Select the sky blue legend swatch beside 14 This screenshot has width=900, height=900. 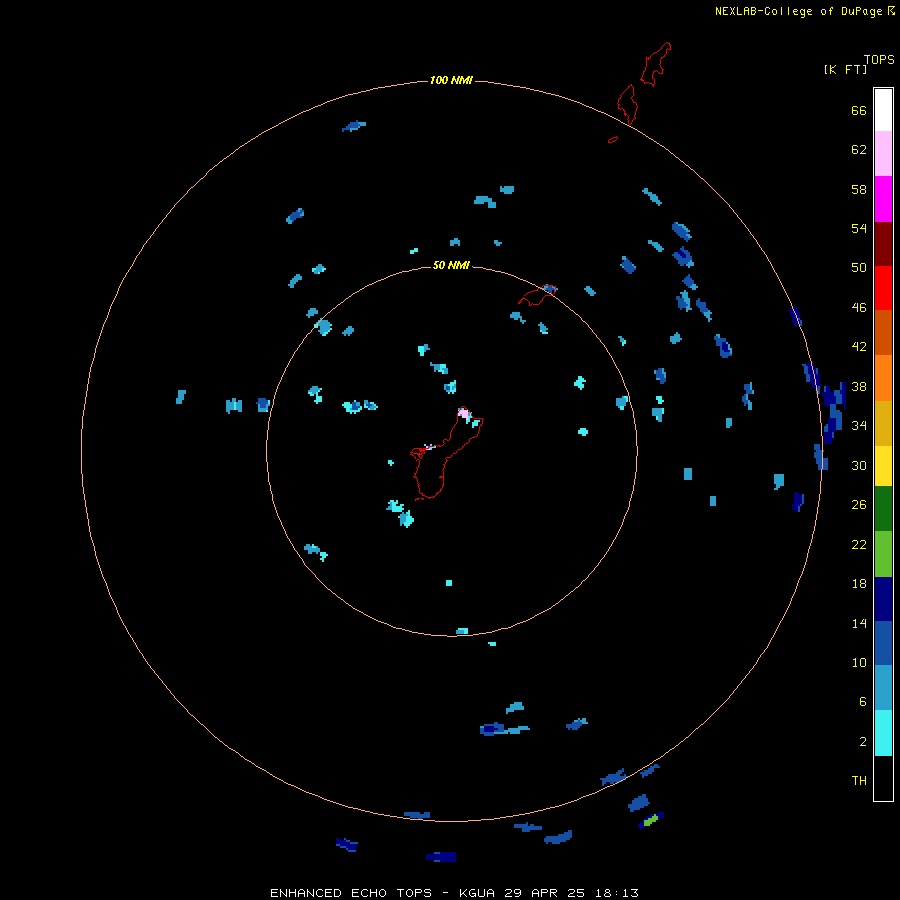point(883,688)
